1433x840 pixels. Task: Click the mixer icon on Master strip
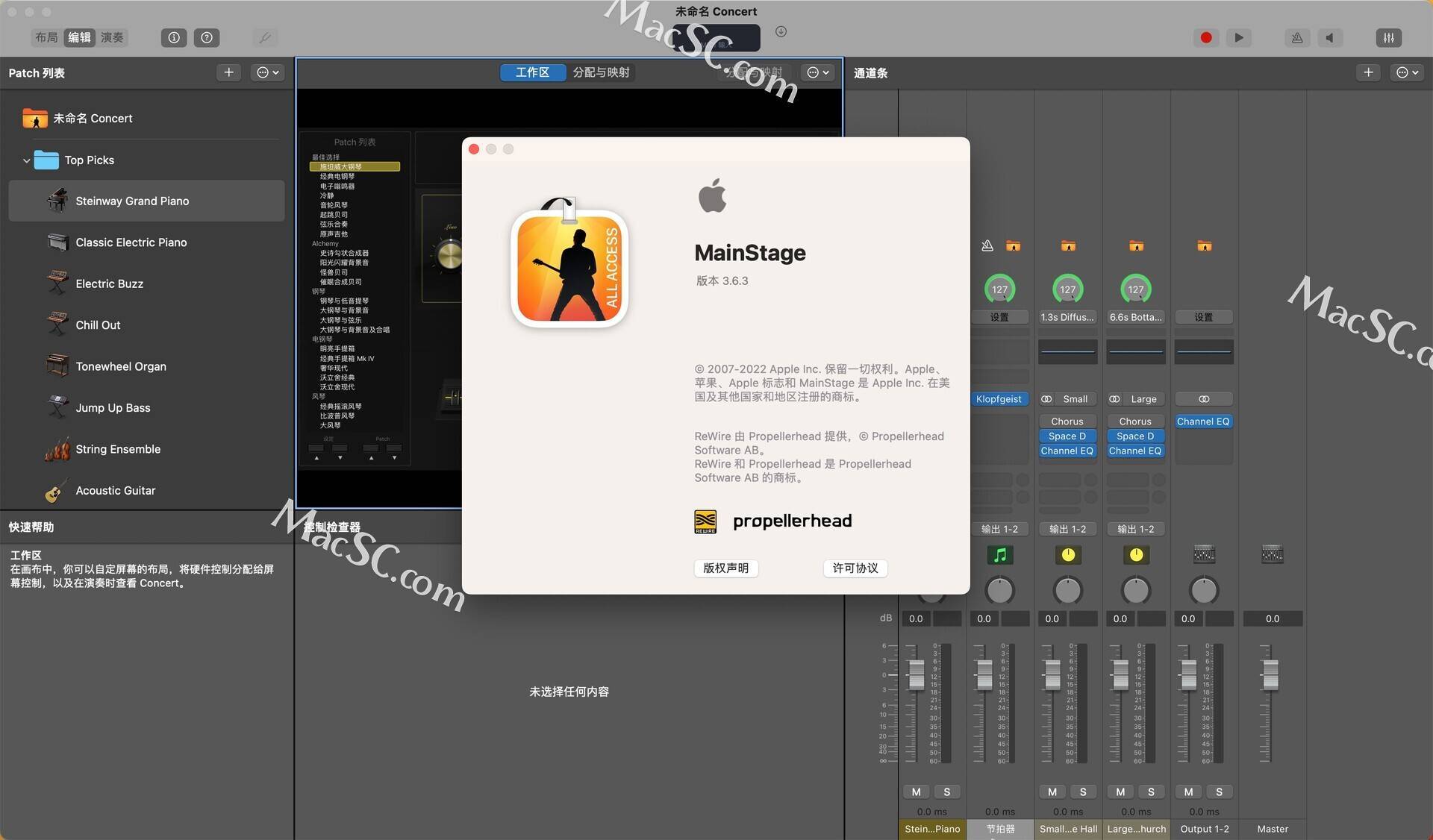coord(1273,554)
